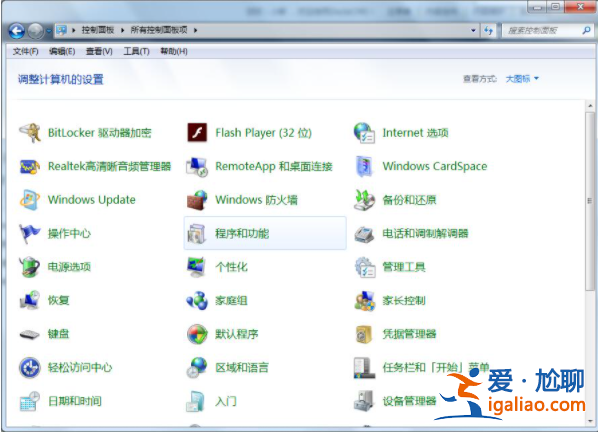Viewport: 598px width, 432px height.
Task: Open the Windows Update text link
Action: [92, 200]
